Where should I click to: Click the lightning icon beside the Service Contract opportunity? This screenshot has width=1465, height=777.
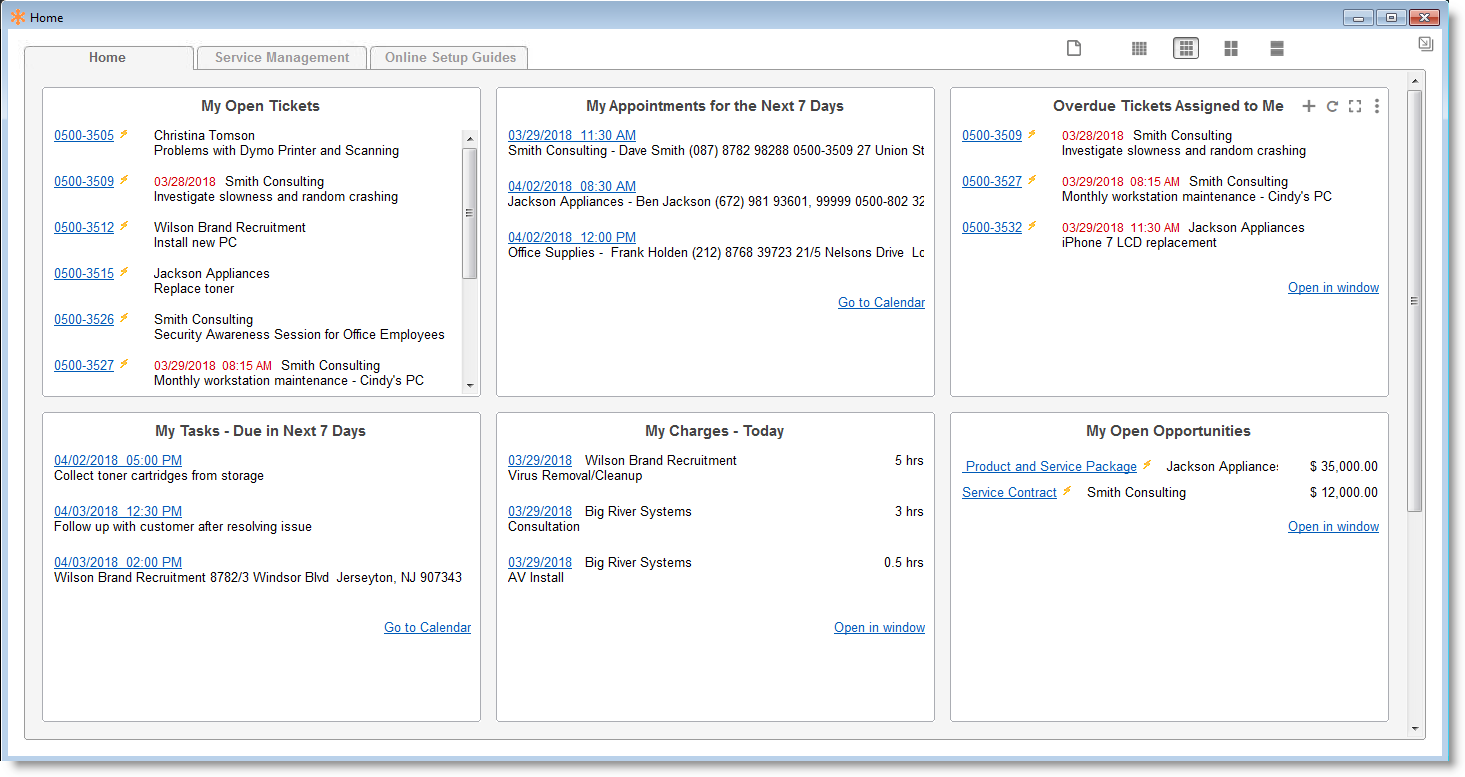pyautogui.click(x=1067, y=491)
